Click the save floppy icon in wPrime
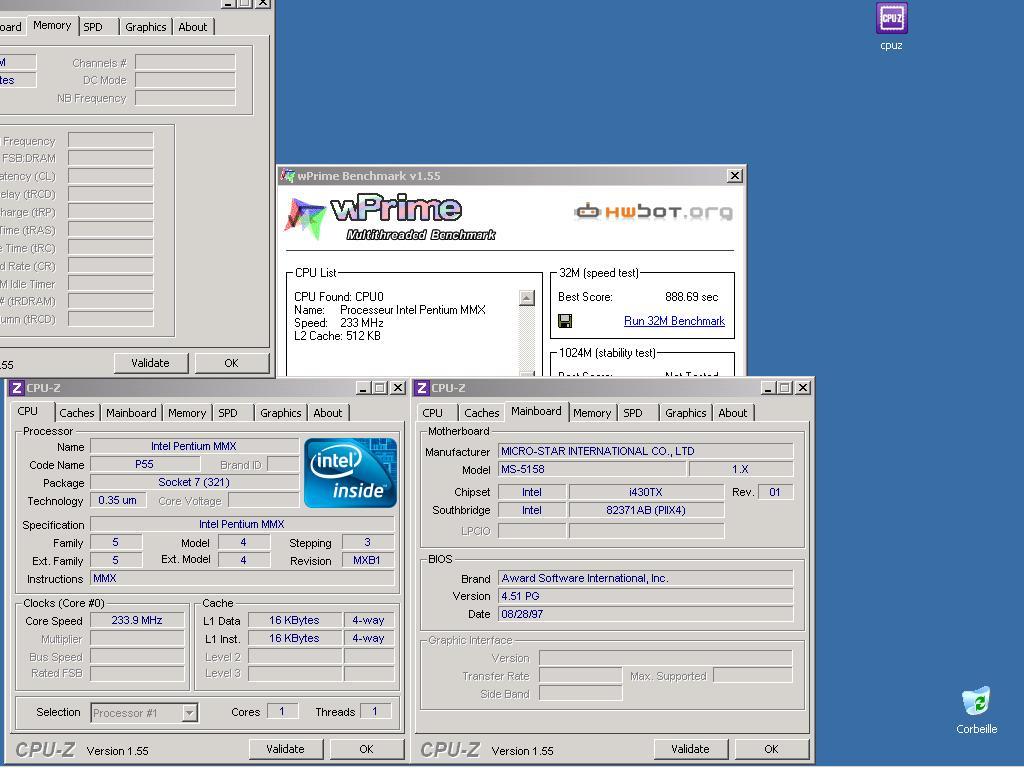The width and height of the screenshot is (1024, 768). (565, 321)
